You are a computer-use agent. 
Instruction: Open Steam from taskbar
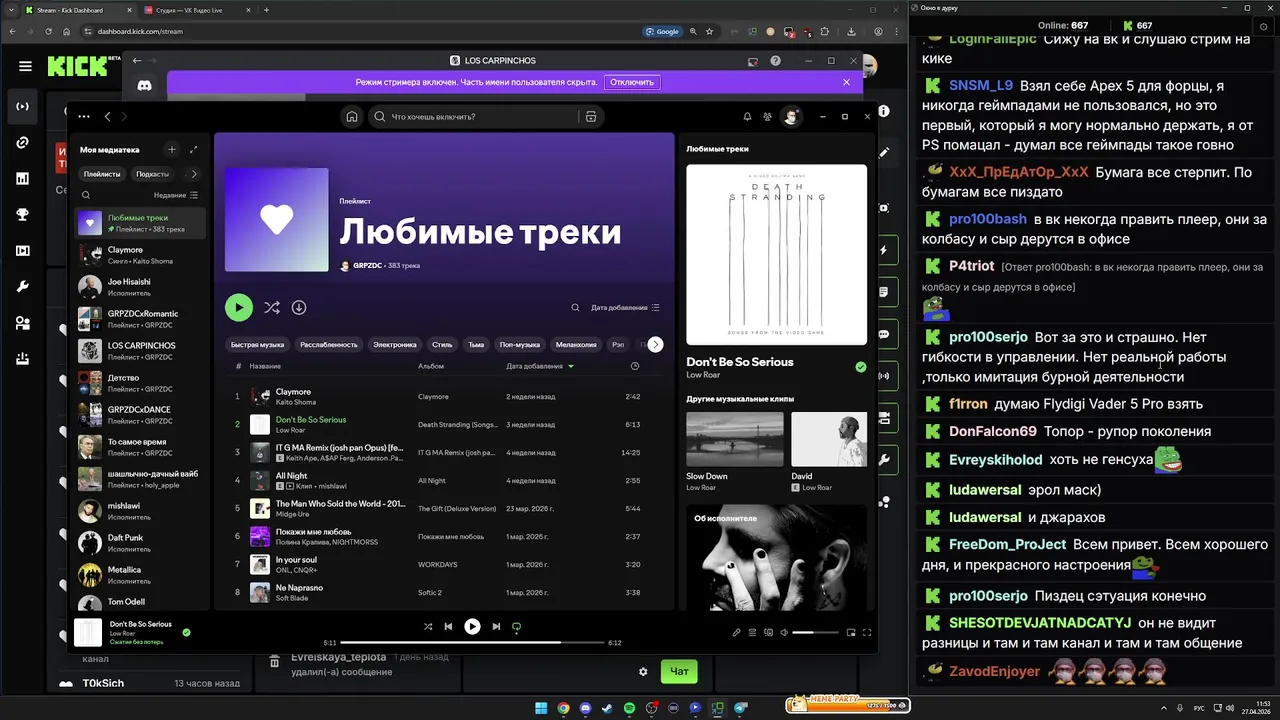[x=607, y=708]
